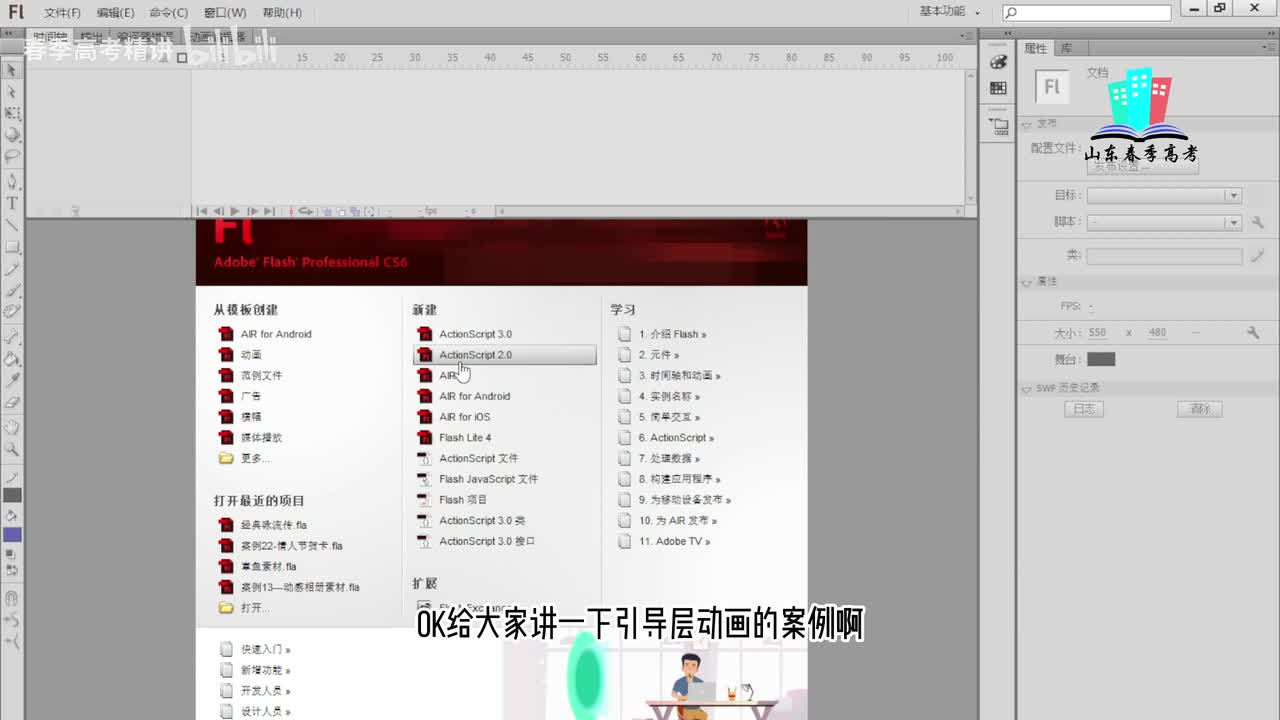Select the Subselection tool

coord(12,91)
